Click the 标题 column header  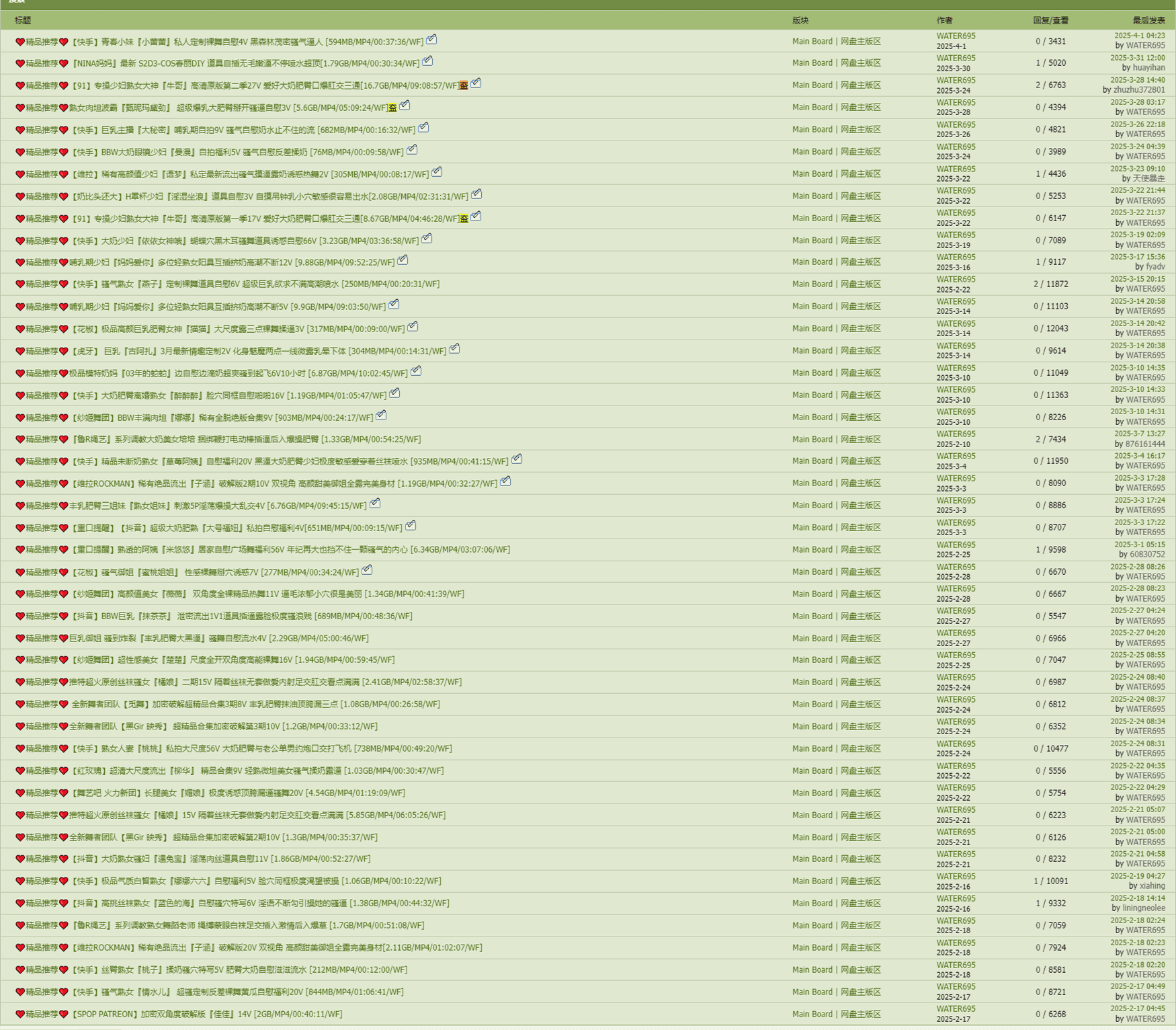tap(23, 20)
